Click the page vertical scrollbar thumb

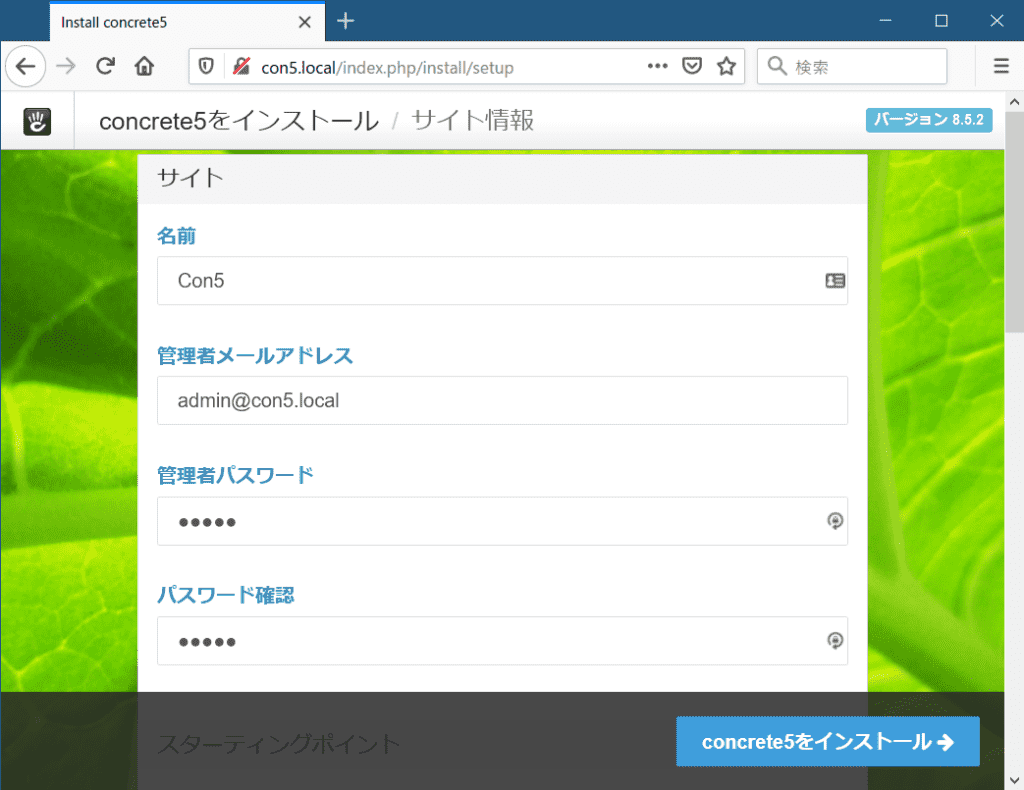pyautogui.click(x=1014, y=222)
